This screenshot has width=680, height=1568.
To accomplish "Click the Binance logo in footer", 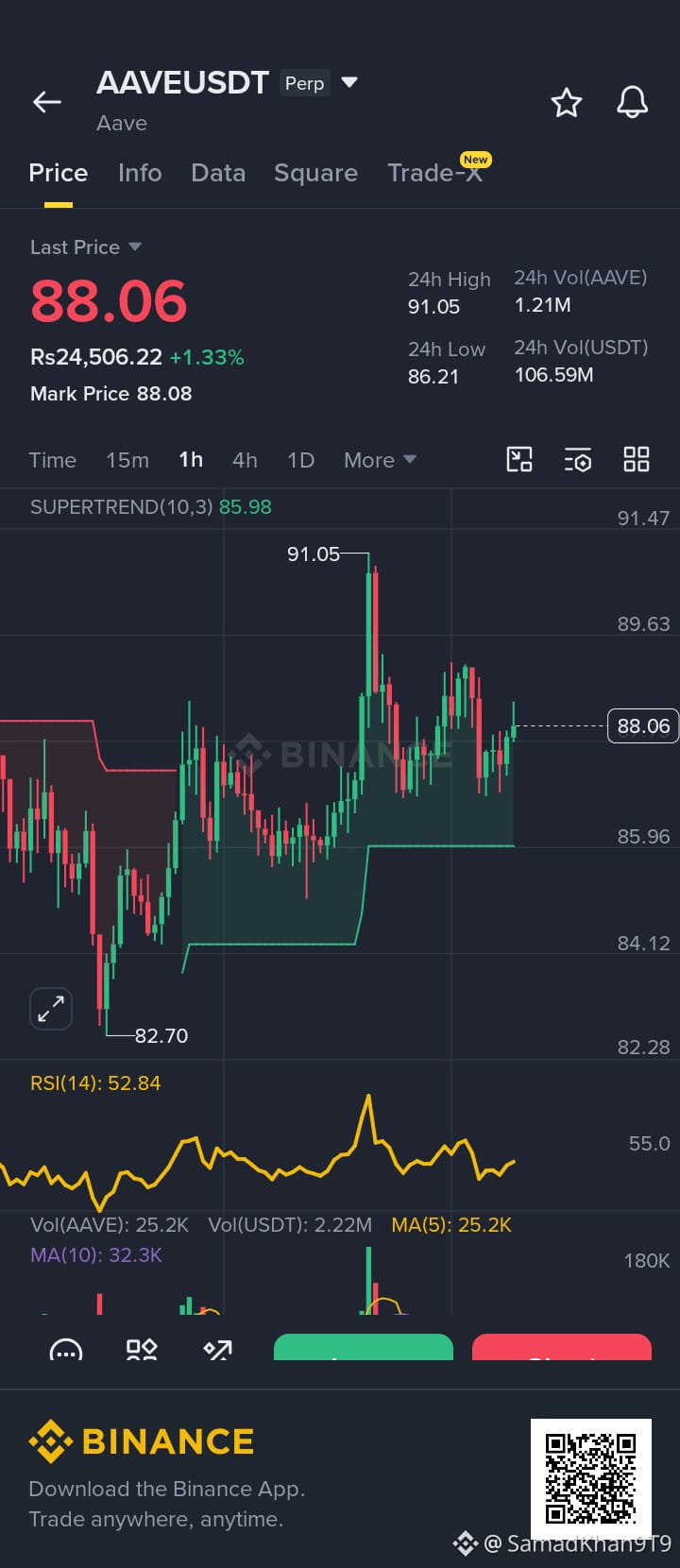I will tap(142, 1441).
